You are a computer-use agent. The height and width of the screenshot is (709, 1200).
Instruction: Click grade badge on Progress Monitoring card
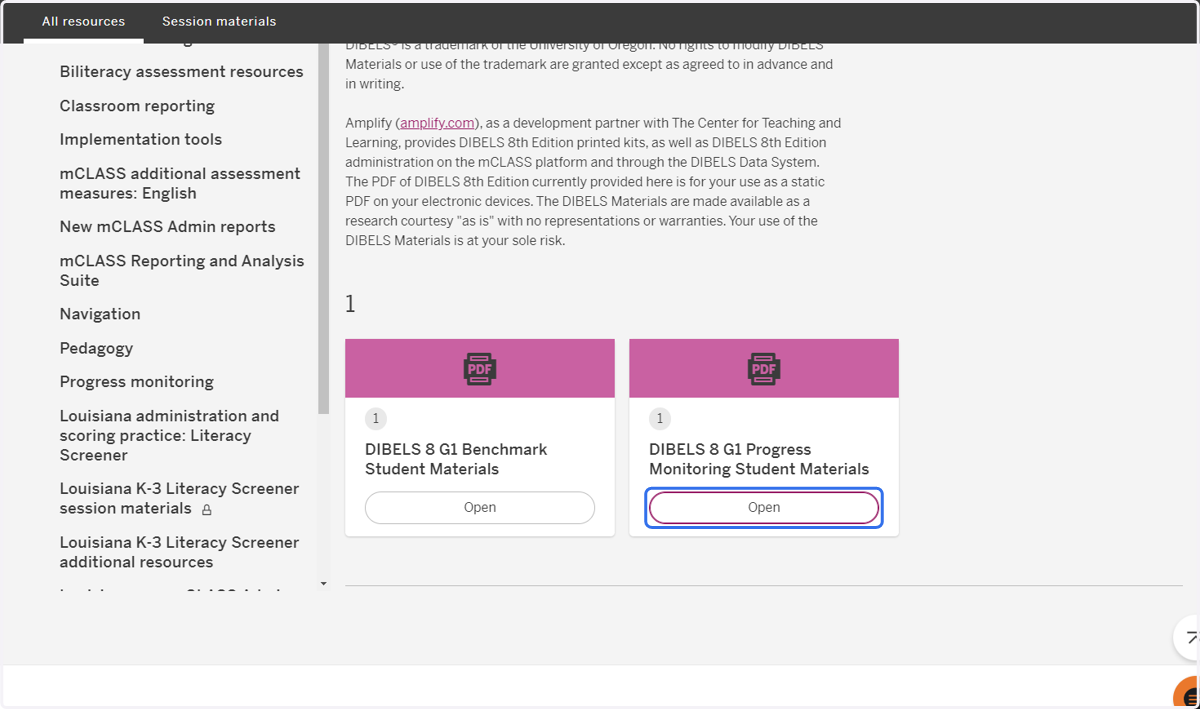[x=660, y=419]
